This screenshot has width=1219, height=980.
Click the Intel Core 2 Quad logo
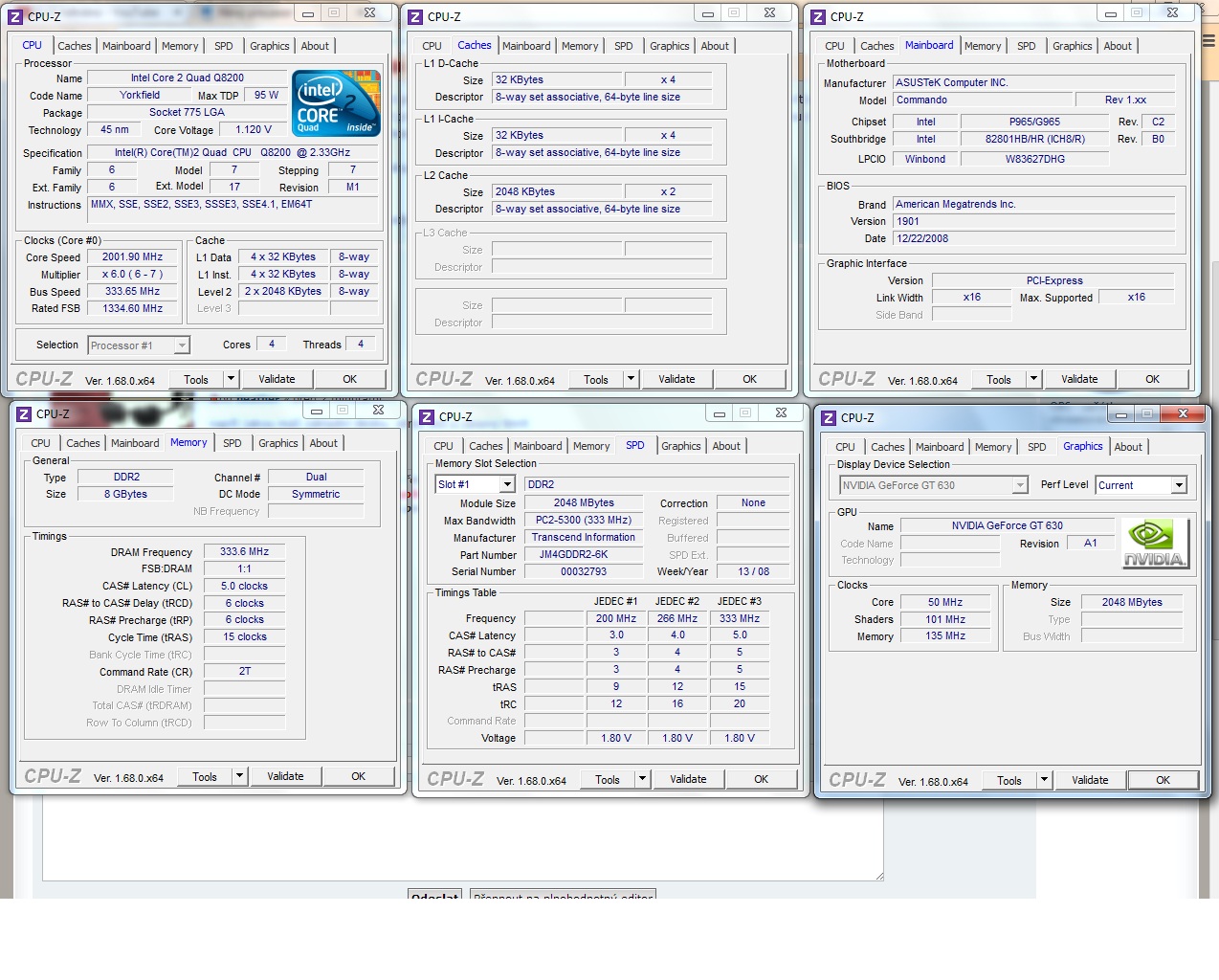pyautogui.click(x=336, y=103)
